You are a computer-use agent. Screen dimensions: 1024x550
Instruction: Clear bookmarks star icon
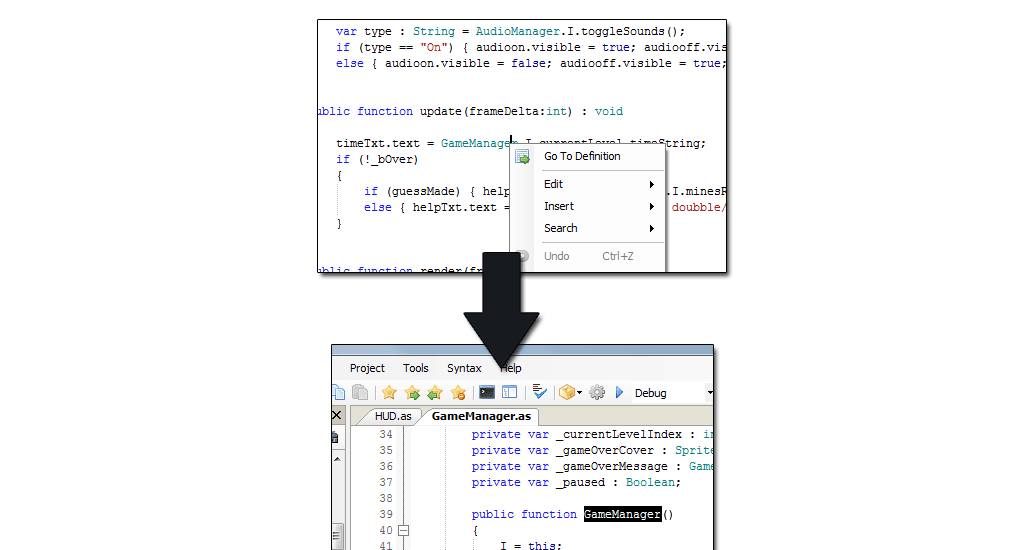[x=458, y=393]
